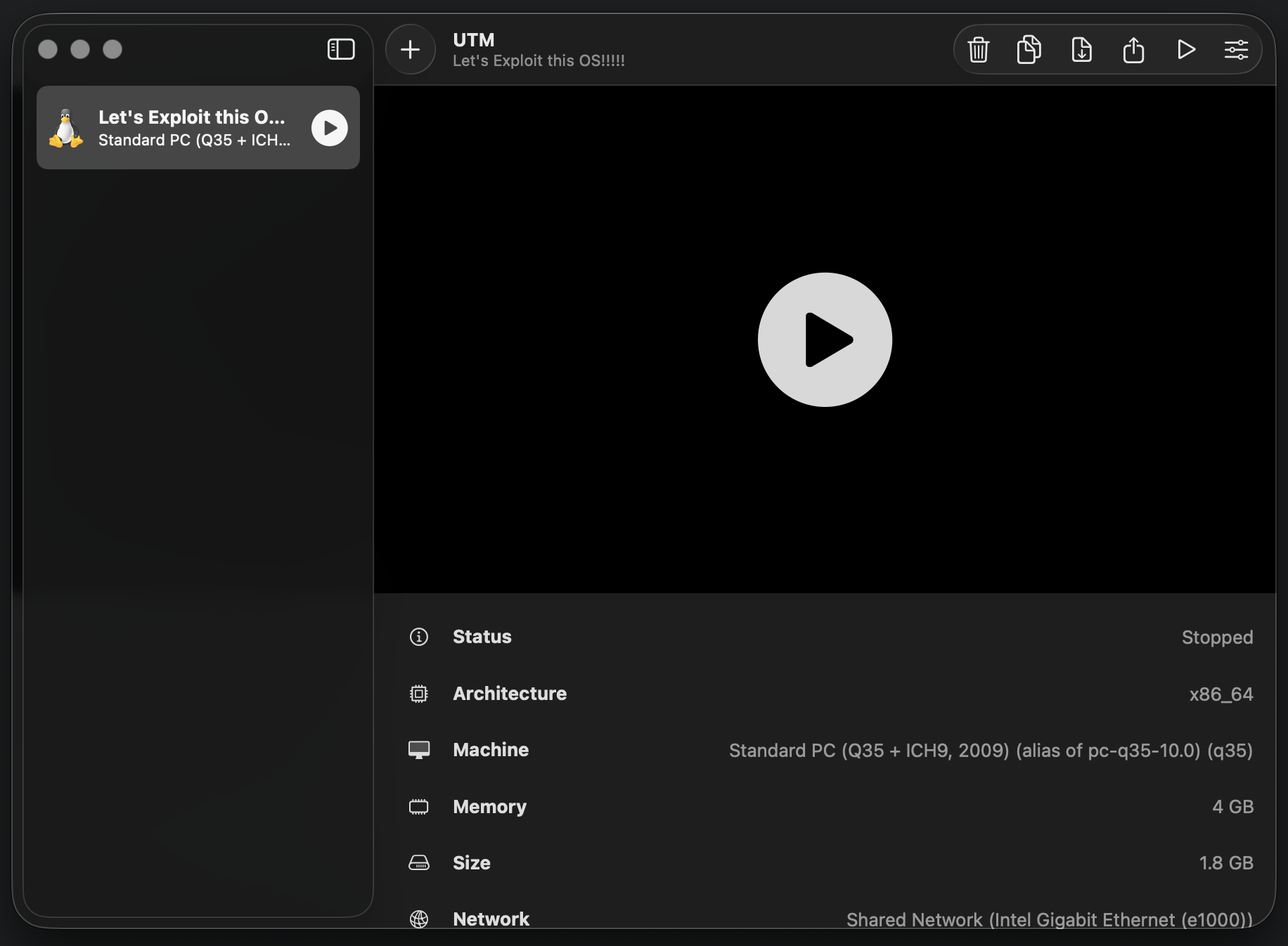The height and width of the screenshot is (946, 1288).
Task: Click the Let's Exploit this OS!!!!! subtitle
Action: [539, 61]
